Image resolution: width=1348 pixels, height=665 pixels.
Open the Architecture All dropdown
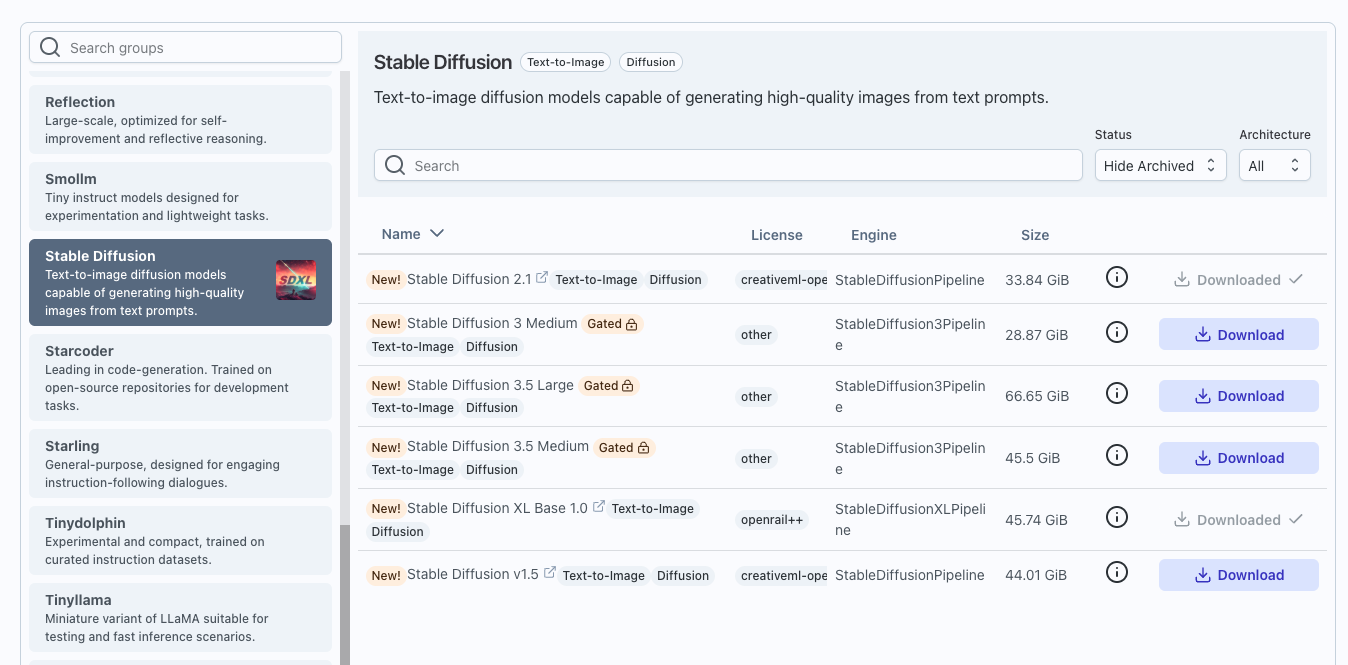(1274, 166)
